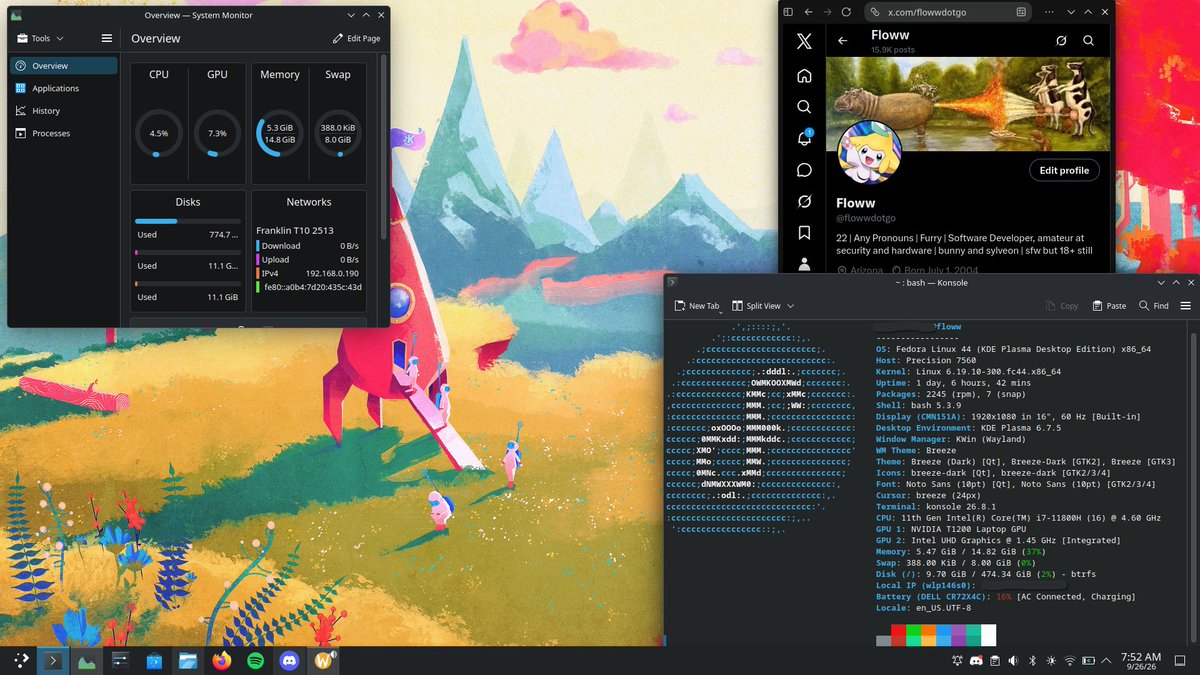This screenshot has width=1200, height=675.
Task: Select History in System Monitor sidebar
Action: [64, 111]
